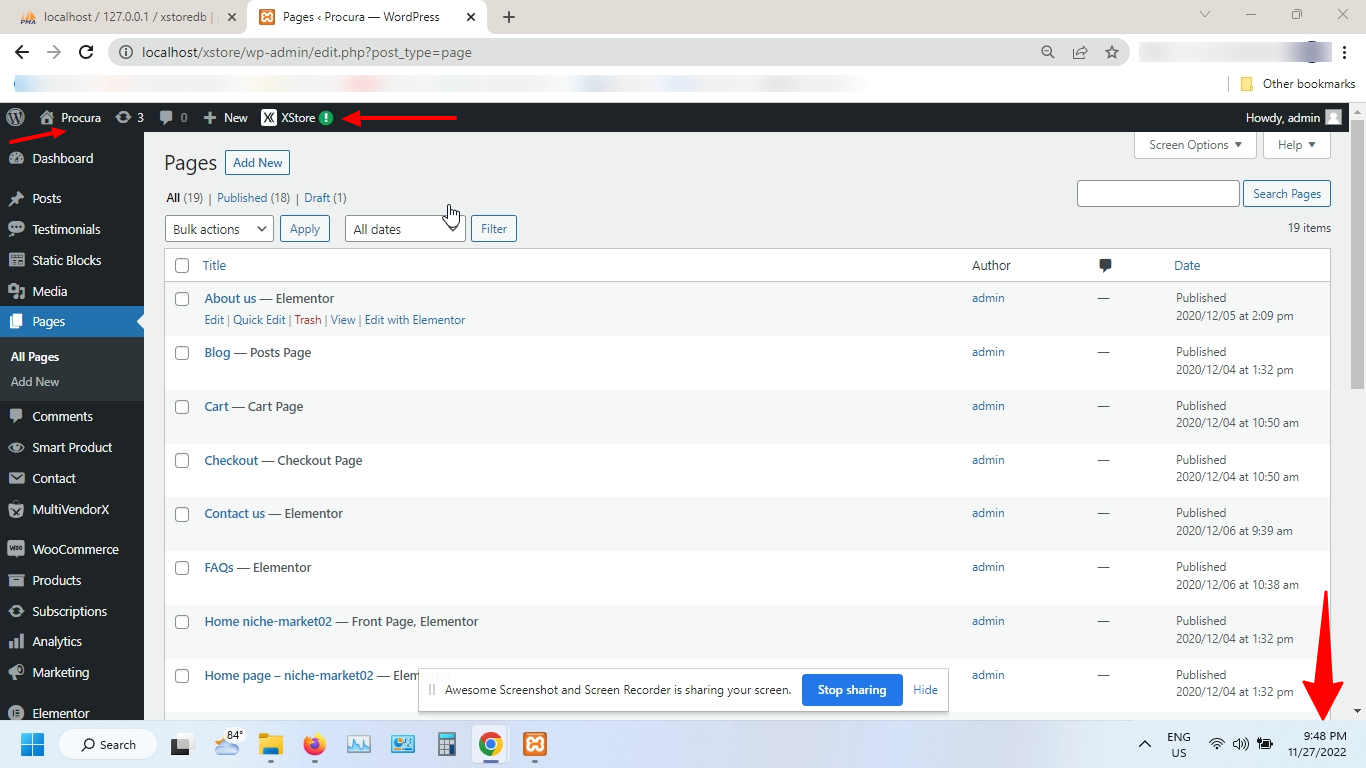Viewport: 1366px width, 768px height.
Task: Open the updates icon showing 3 pending updates
Action: [x=128, y=117]
